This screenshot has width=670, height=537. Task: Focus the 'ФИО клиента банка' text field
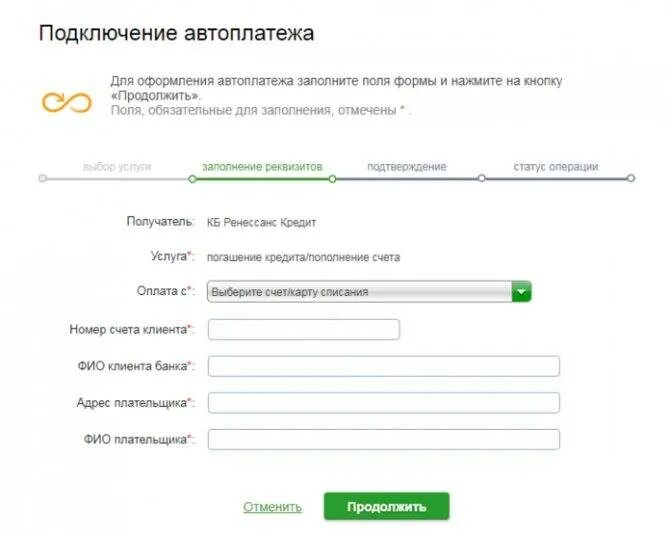point(384,366)
